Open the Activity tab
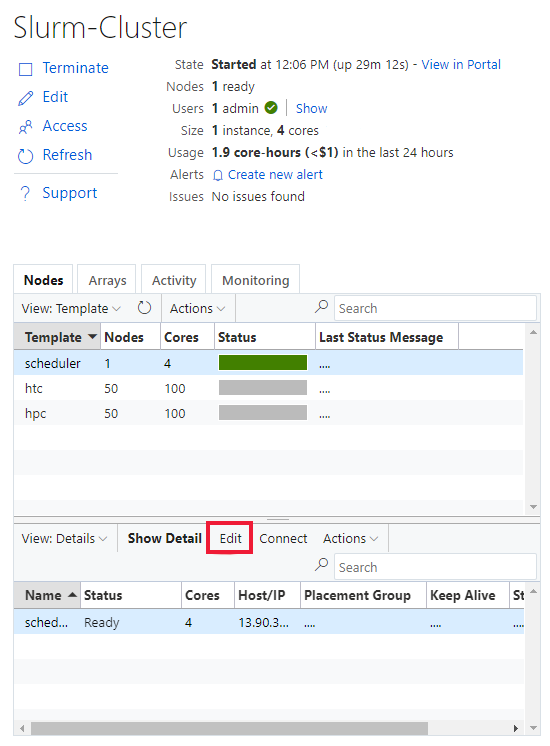 click(174, 280)
